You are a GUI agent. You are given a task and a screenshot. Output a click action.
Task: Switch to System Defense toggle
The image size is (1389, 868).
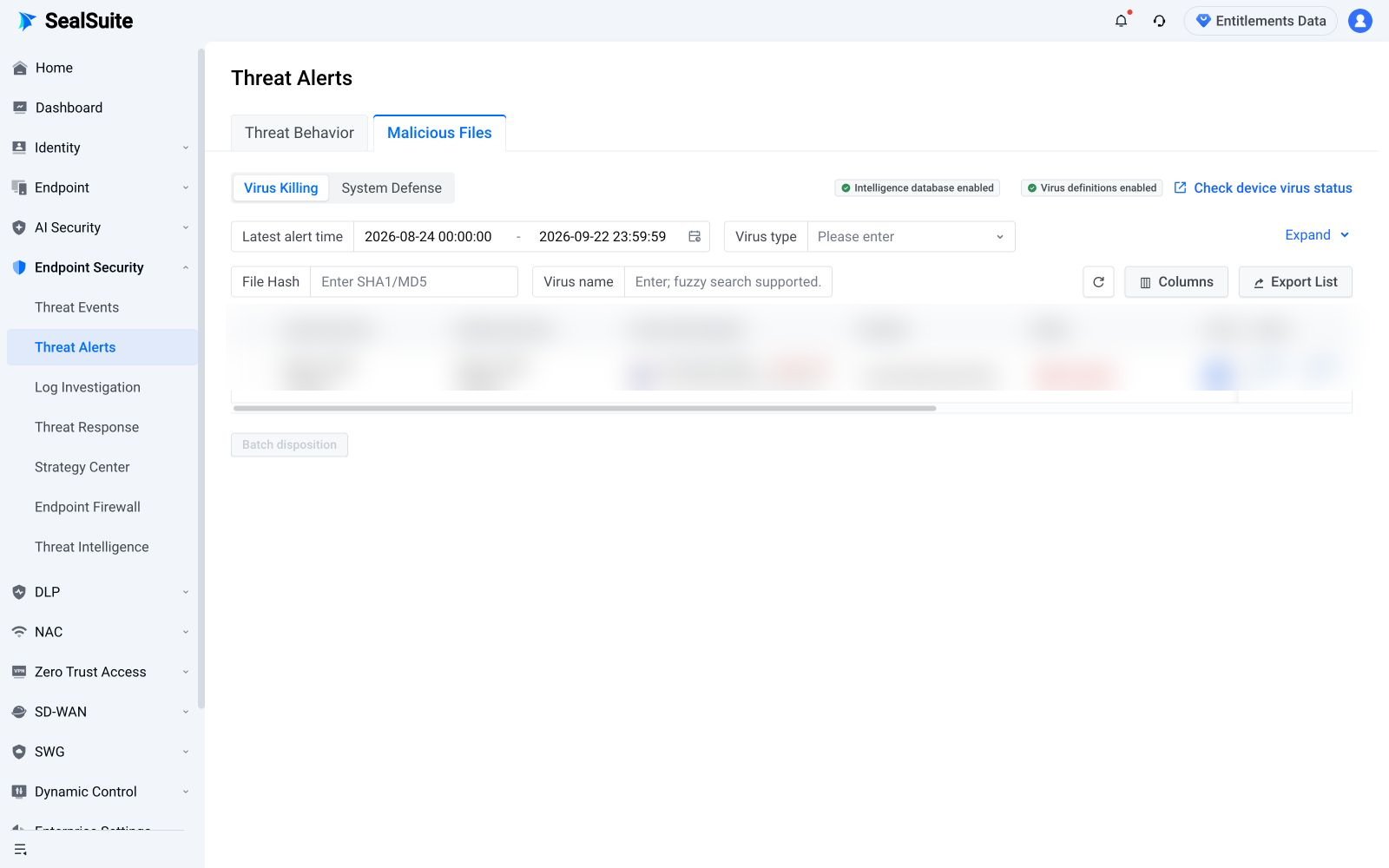pos(392,188)
